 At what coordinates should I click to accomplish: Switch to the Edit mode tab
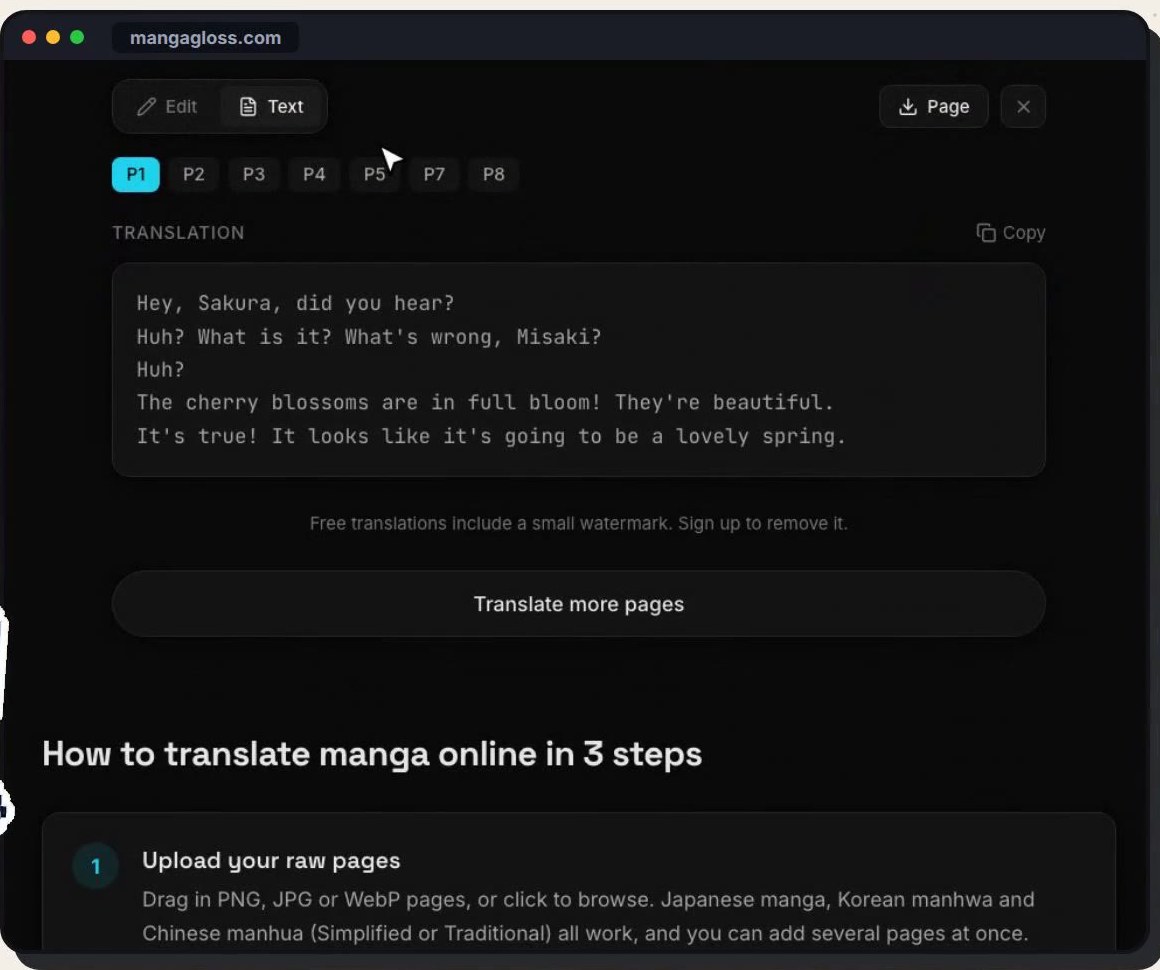167,107
